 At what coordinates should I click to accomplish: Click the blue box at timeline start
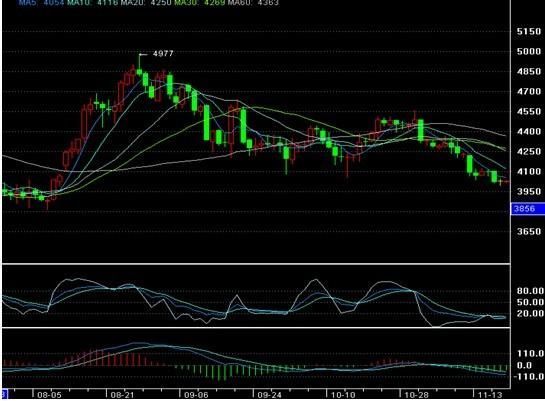coord(4,394)
